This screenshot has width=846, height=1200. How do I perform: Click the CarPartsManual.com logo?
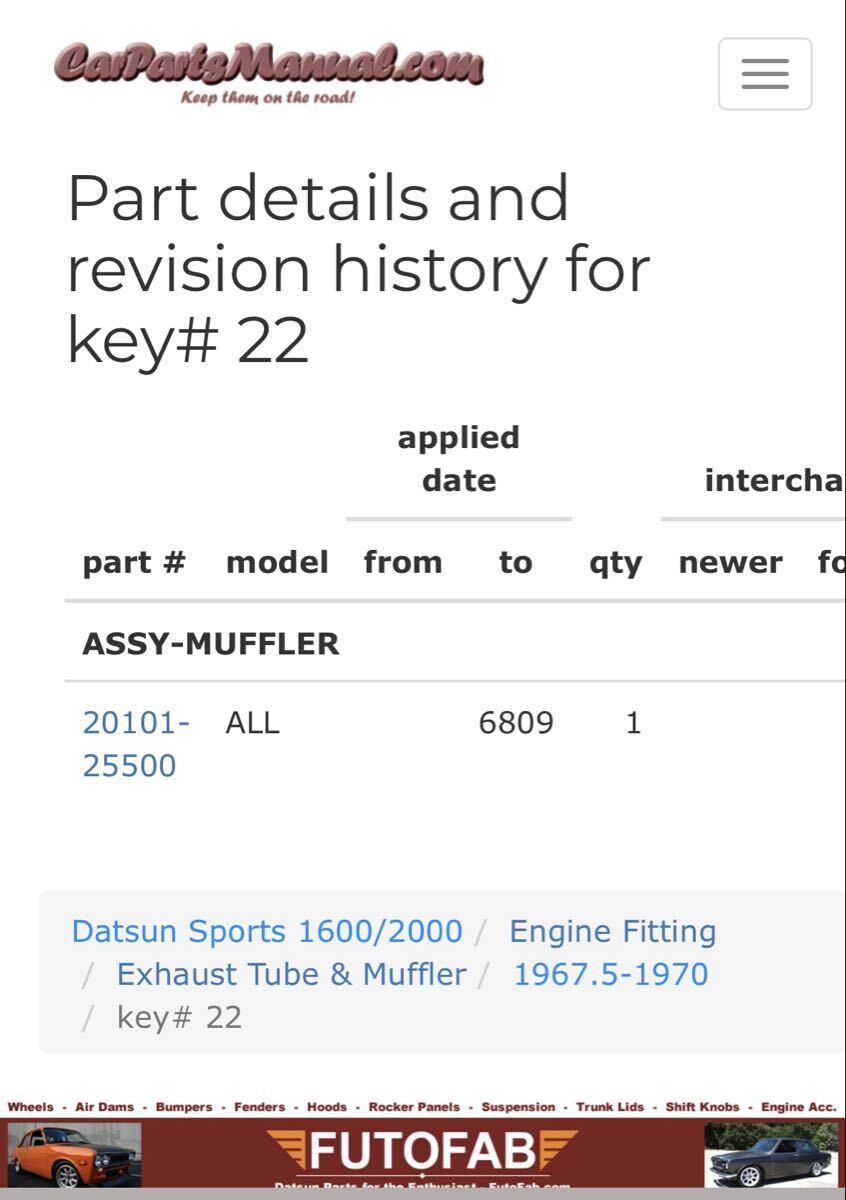pyautogui.click(x=268, y=70)
